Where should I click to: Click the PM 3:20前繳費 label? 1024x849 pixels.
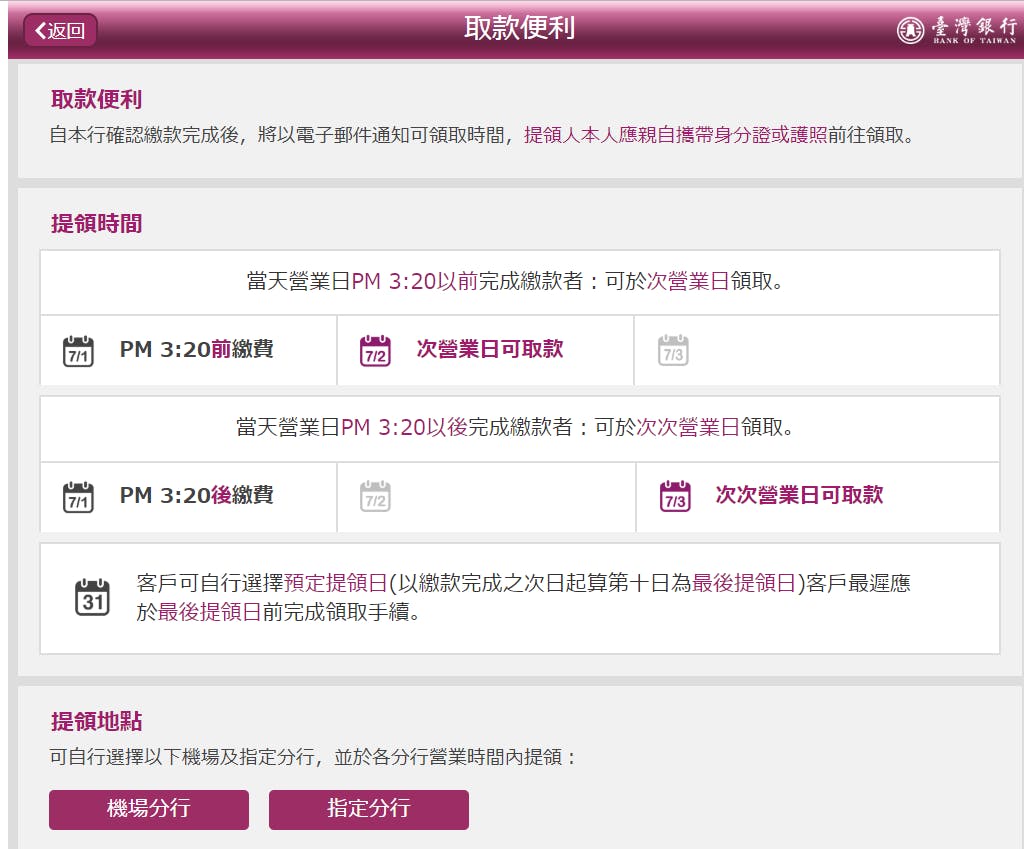pos(196,350)
